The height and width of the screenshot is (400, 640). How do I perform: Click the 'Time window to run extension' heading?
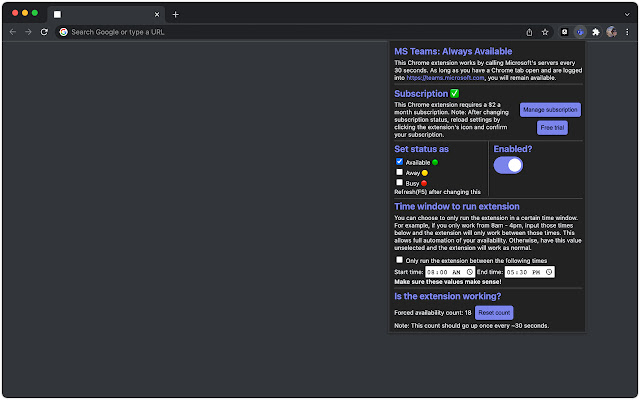pos(457,207)
